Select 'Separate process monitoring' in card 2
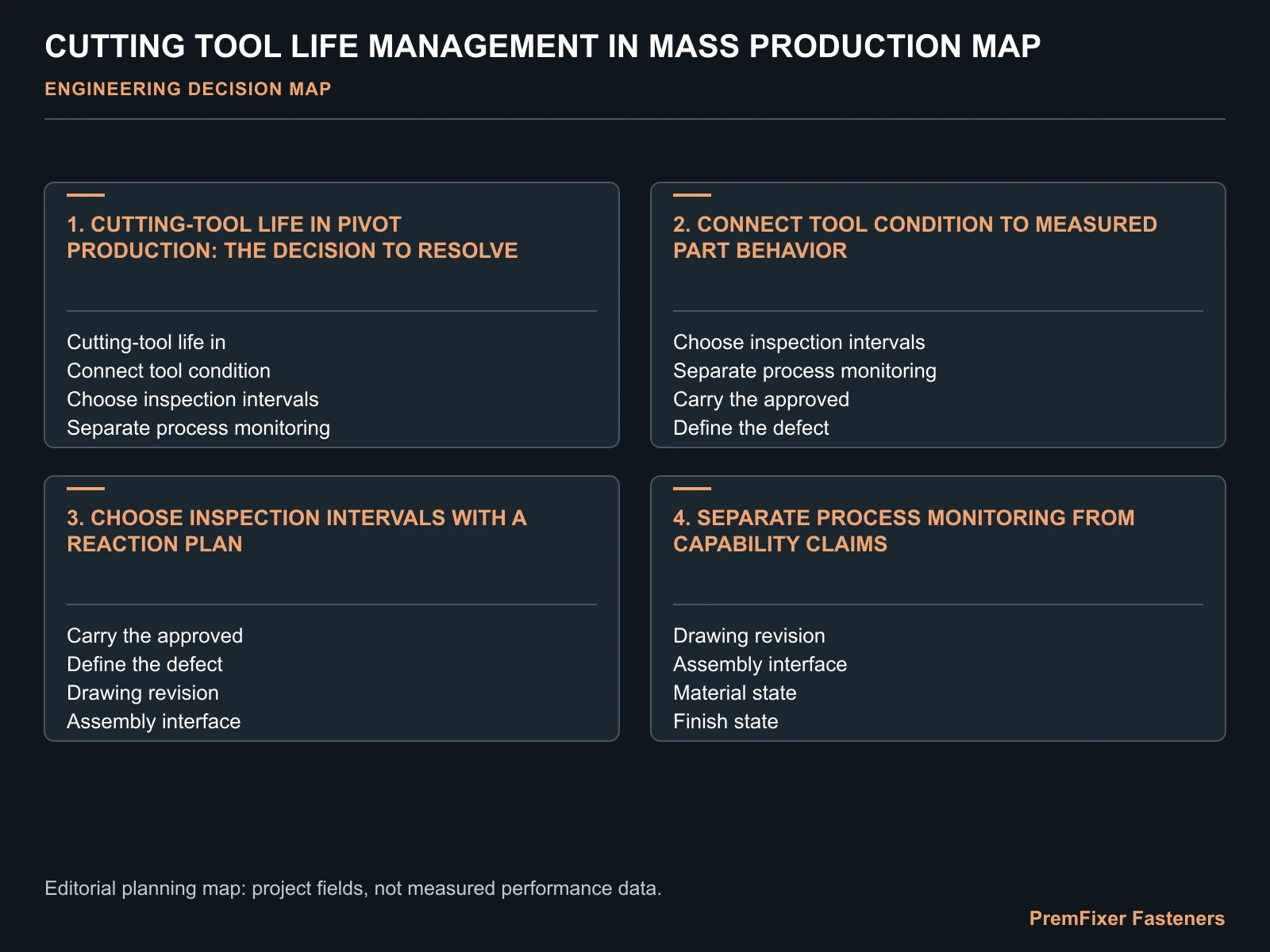Image resolution: width=1270 pixels, height=952 pixels. (805, 370)
